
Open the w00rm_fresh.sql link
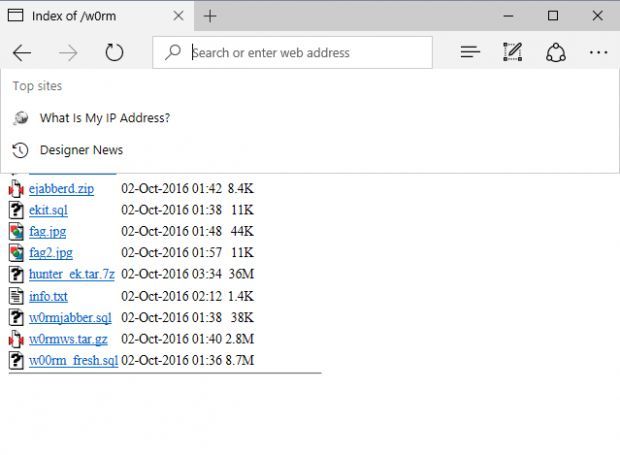pos(73,360)
